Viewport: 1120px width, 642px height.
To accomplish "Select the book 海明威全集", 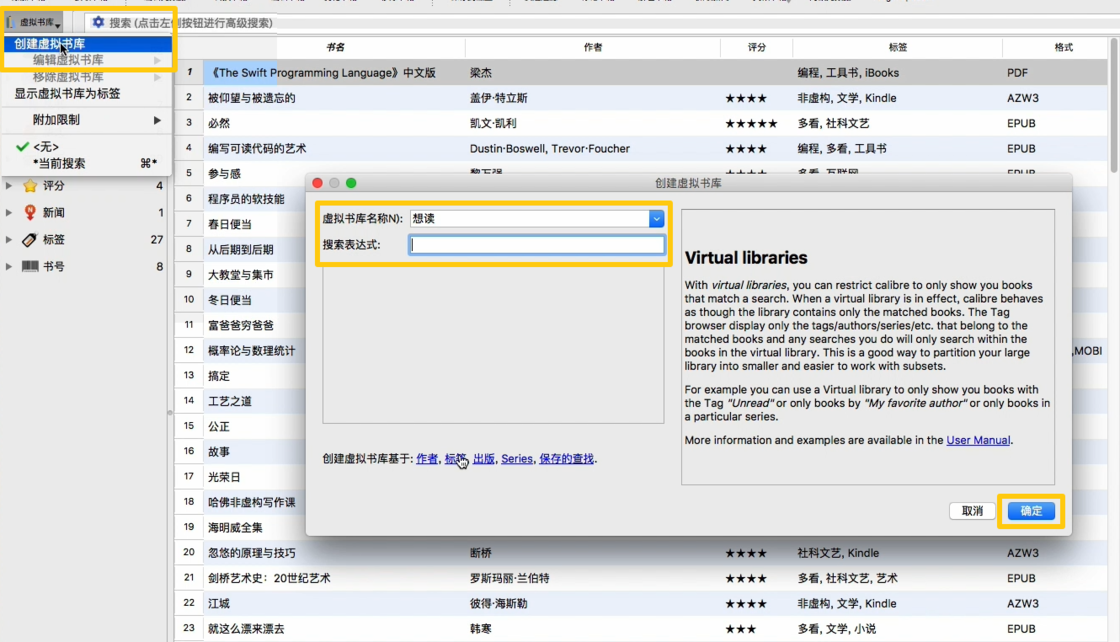I will click(235, 528).
